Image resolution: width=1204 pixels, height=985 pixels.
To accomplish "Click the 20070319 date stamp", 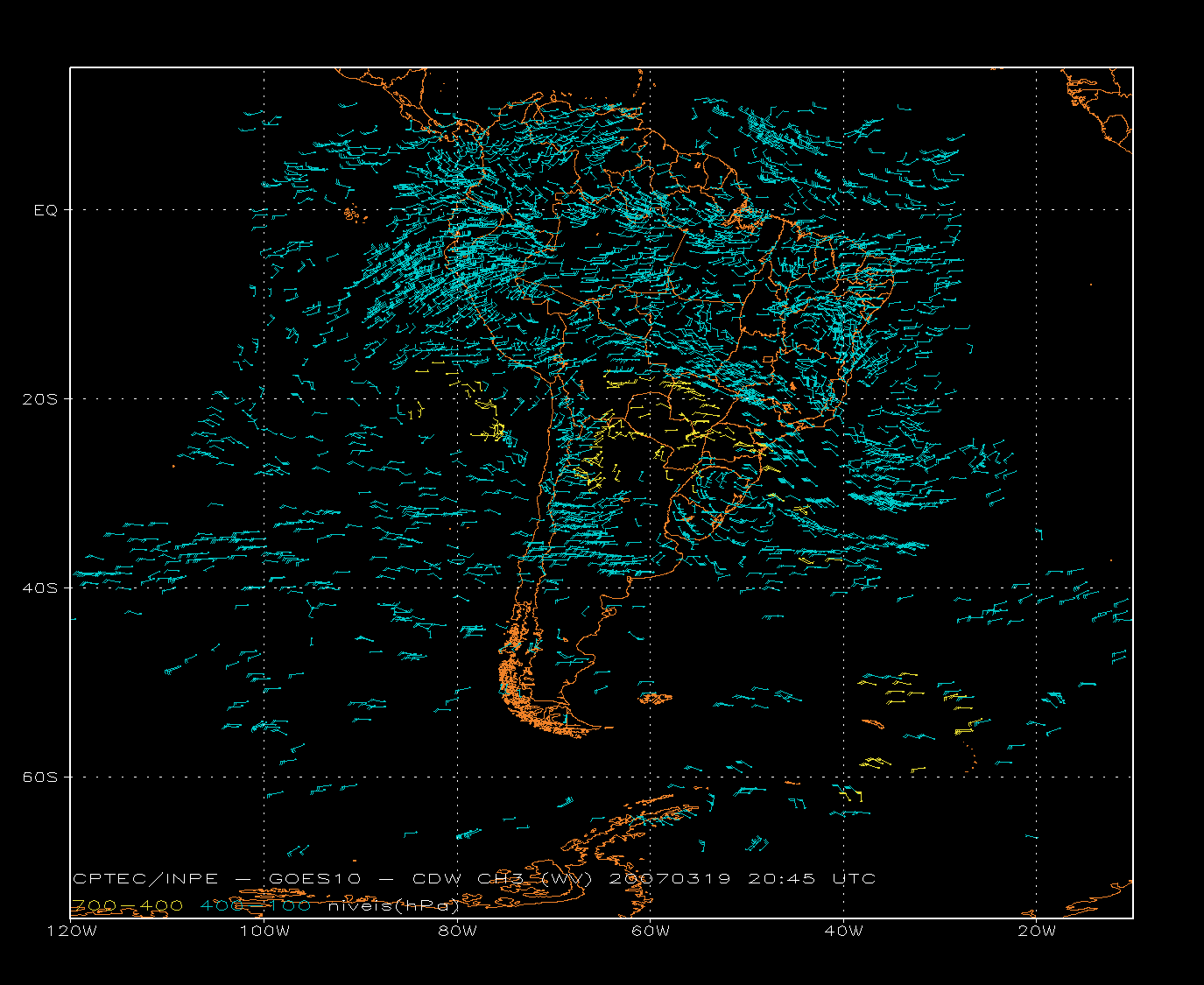I will pyautogui.click(x=669, y=879).
